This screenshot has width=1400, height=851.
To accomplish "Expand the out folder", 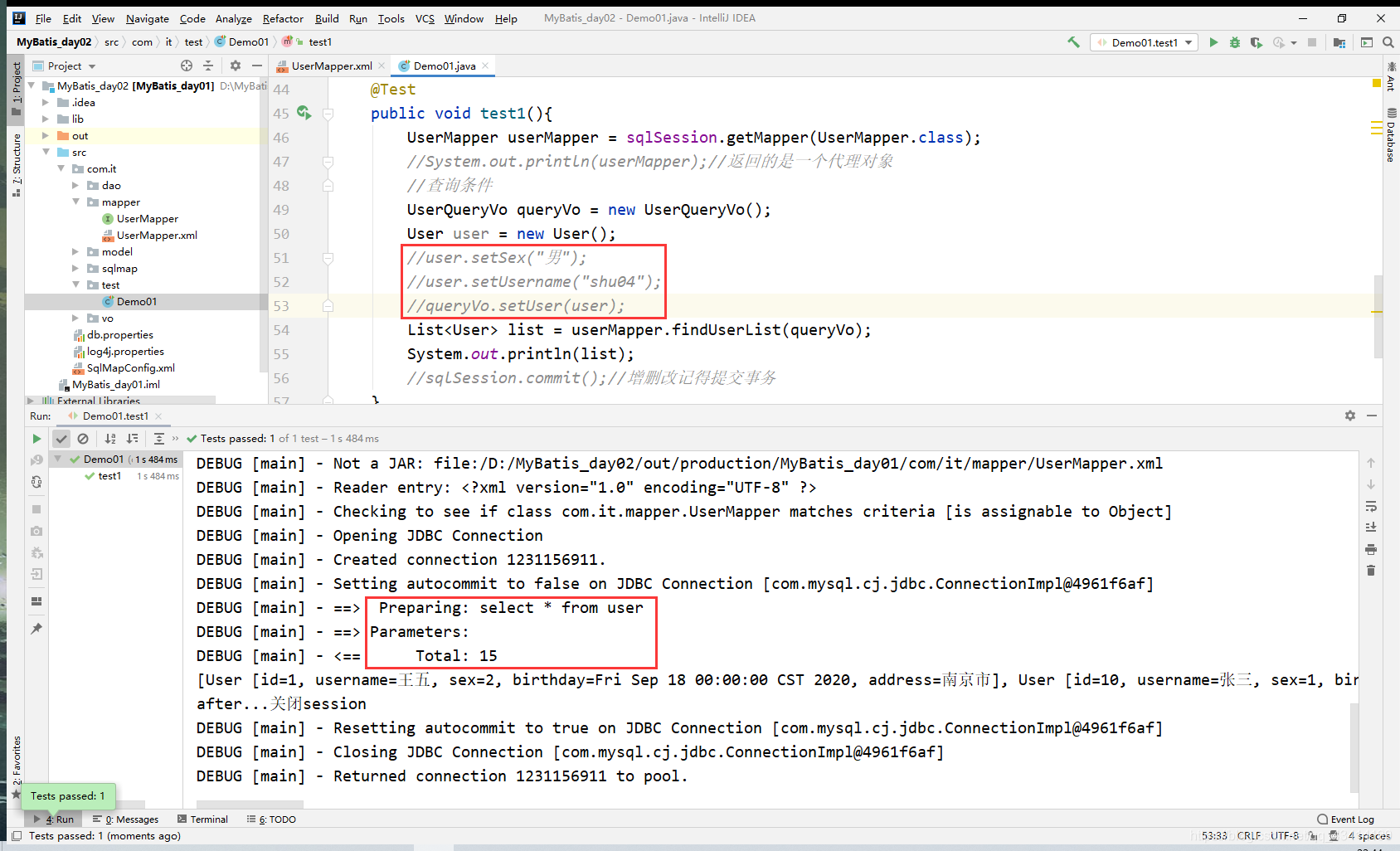I will (x=46, y=136).
